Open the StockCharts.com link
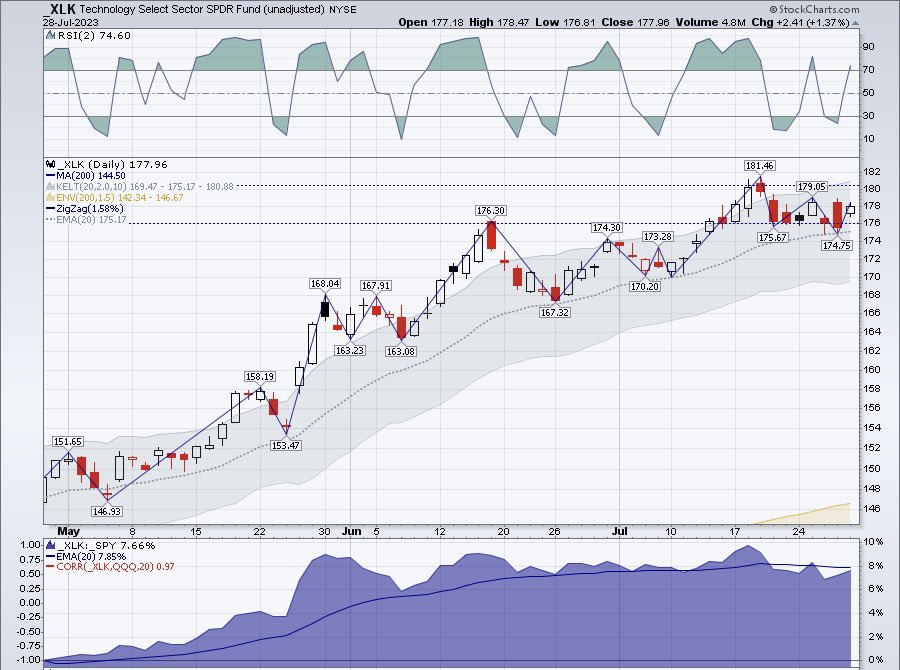This screenshot has width=900, height=670. (818, 9)
